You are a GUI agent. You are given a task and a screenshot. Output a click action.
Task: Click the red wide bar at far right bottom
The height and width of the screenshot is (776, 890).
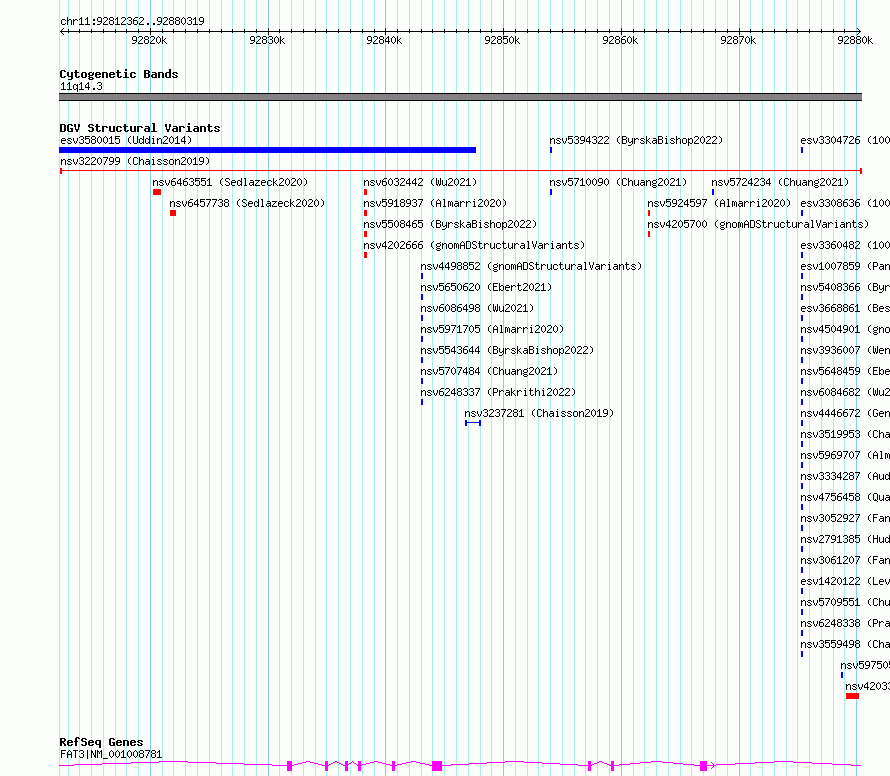click(852, 697)
